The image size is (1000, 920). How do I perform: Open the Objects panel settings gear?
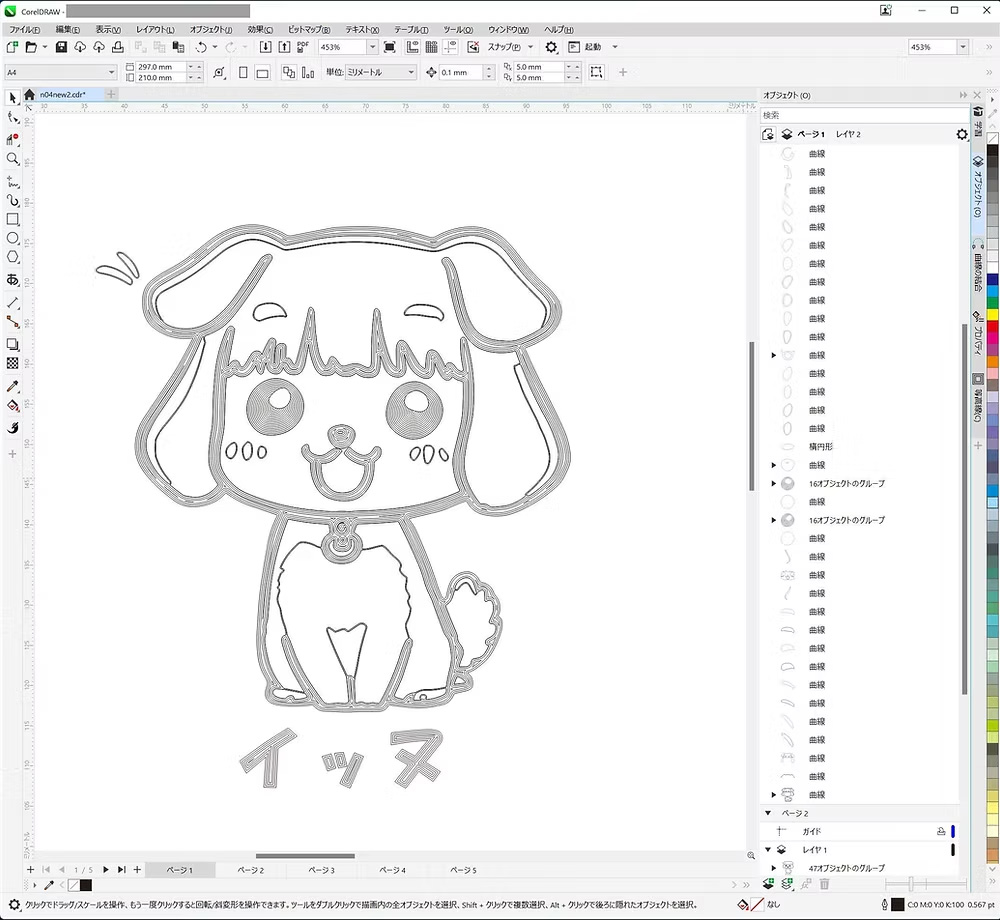[961, 133]
